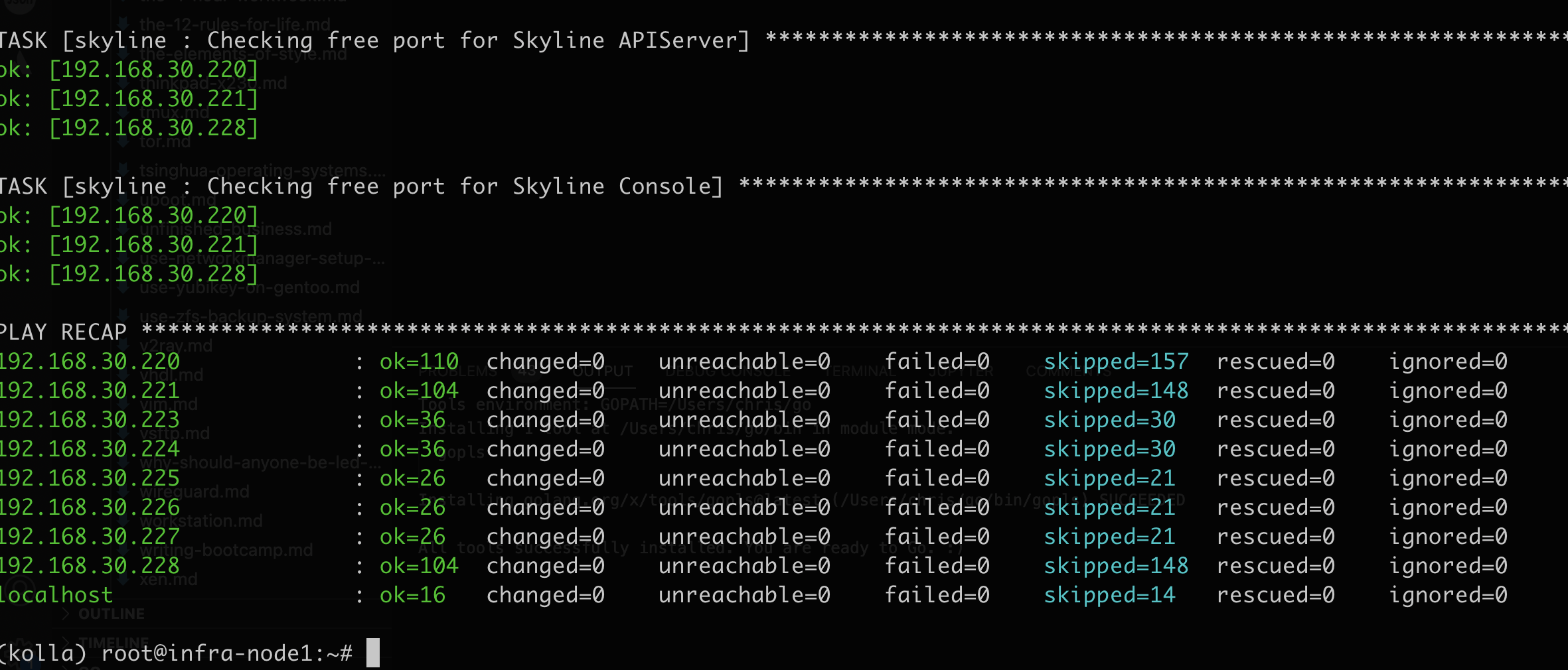Click the PLAY RECAP heading
The height and width of the screenshot is (670, 1568).
point(64,332)
